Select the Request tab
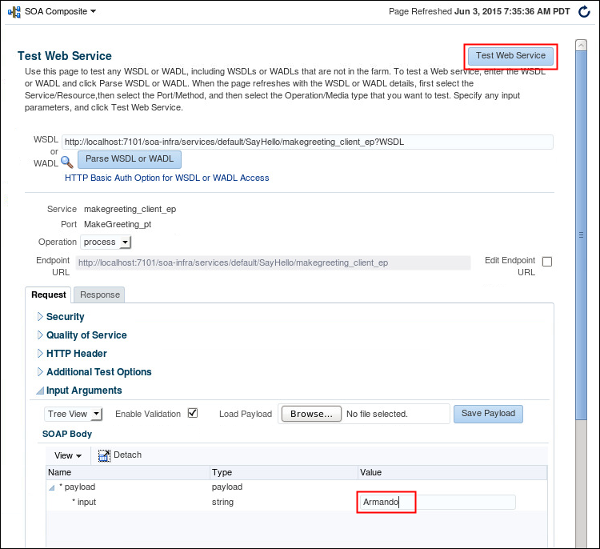Screen dimensions: 600x549 pos(49,294)
